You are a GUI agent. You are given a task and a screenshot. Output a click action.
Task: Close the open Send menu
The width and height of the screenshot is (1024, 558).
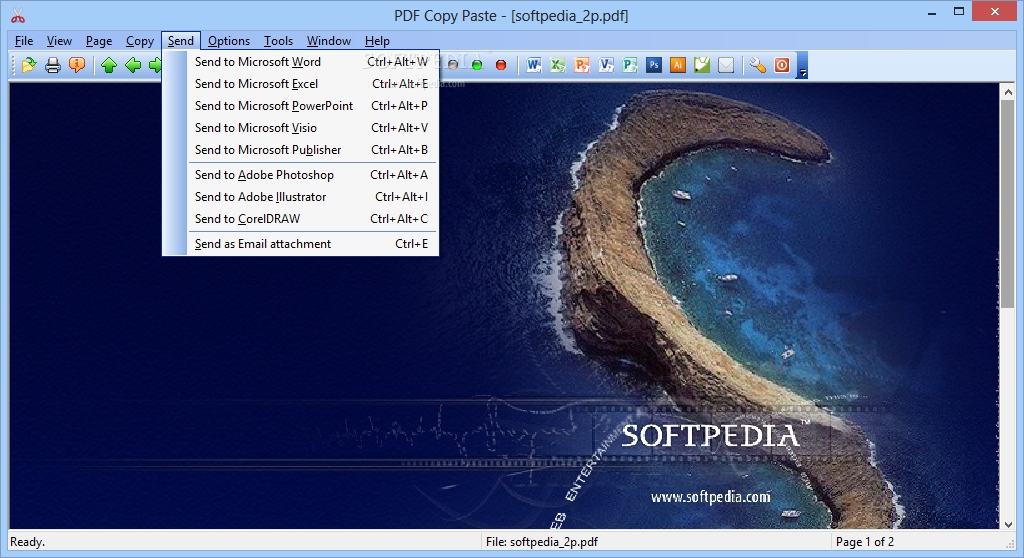(181, 41)
